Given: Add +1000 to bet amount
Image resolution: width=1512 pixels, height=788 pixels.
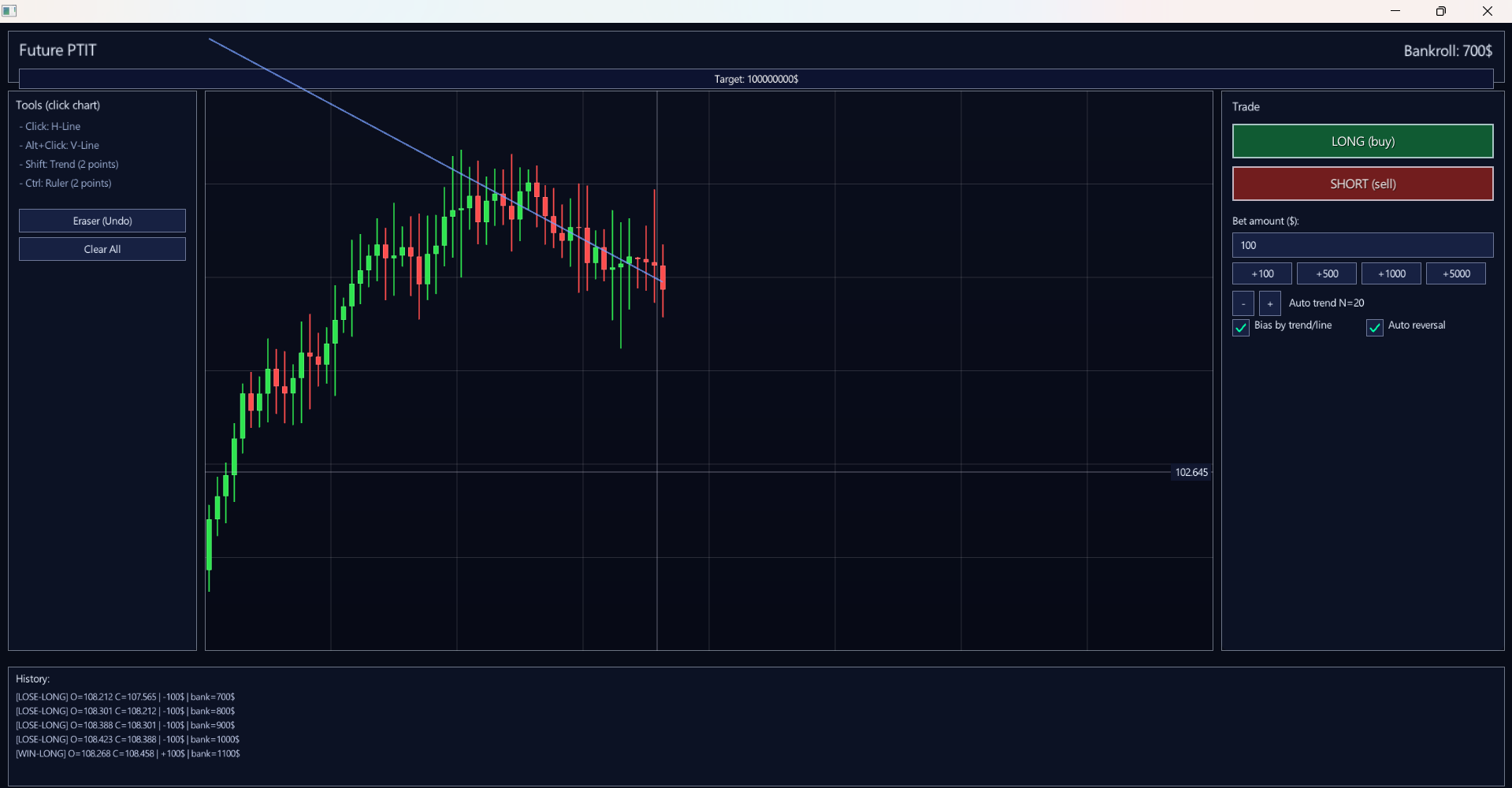Looking at the screenshot, I should [x=1391, y=273].
